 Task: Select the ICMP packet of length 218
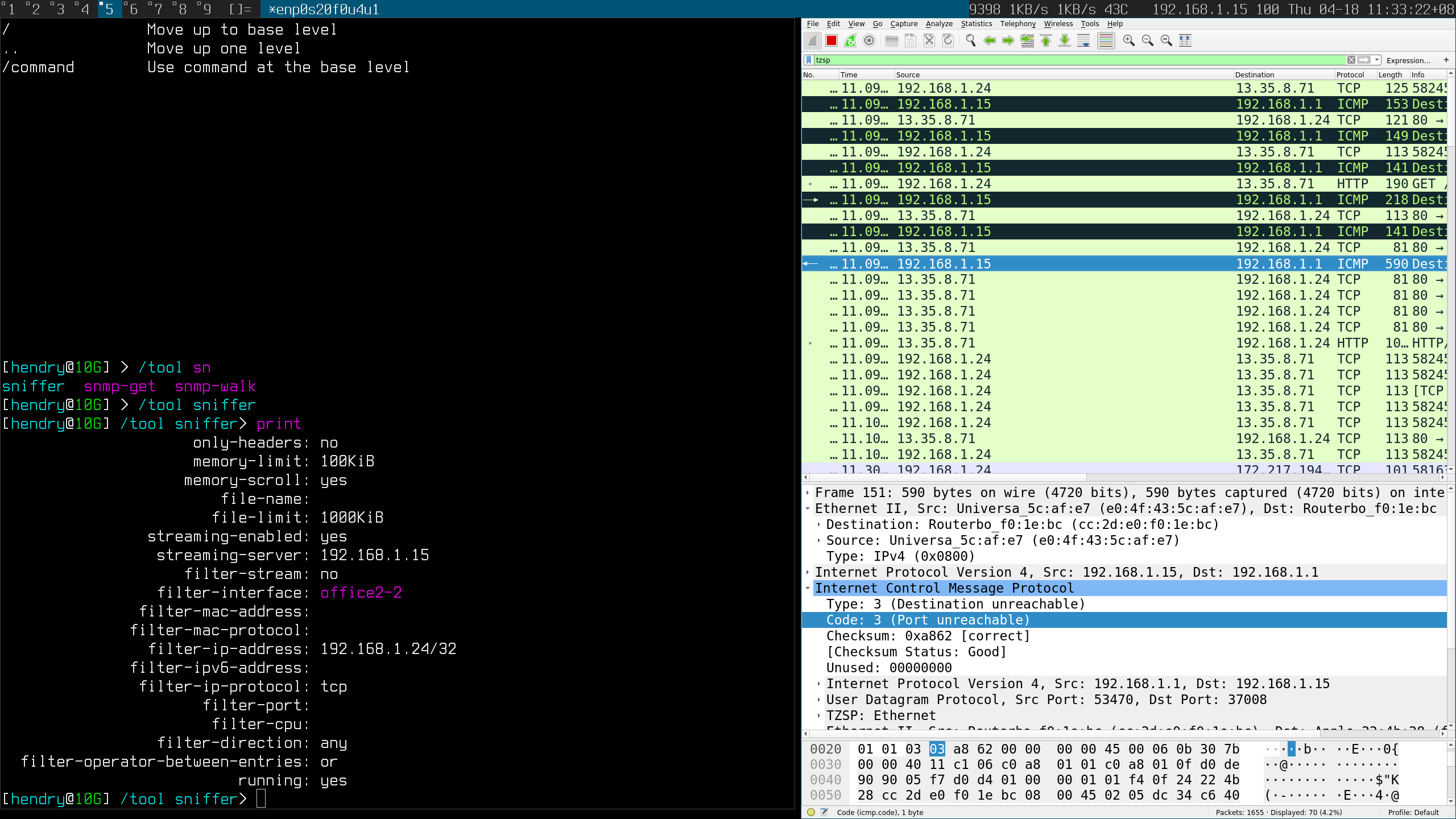[1124, 200]
